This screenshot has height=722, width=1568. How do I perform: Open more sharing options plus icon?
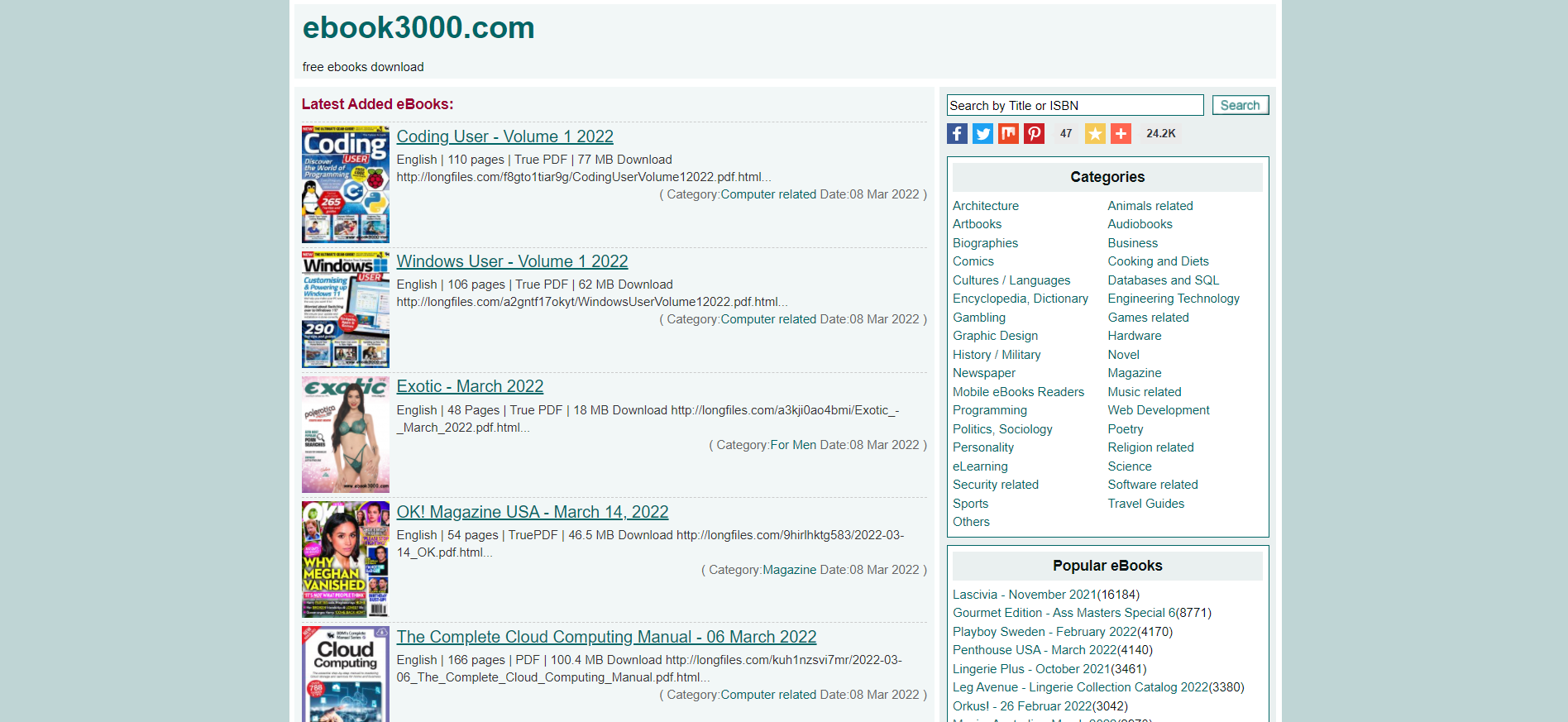(x=1121, y=133)
